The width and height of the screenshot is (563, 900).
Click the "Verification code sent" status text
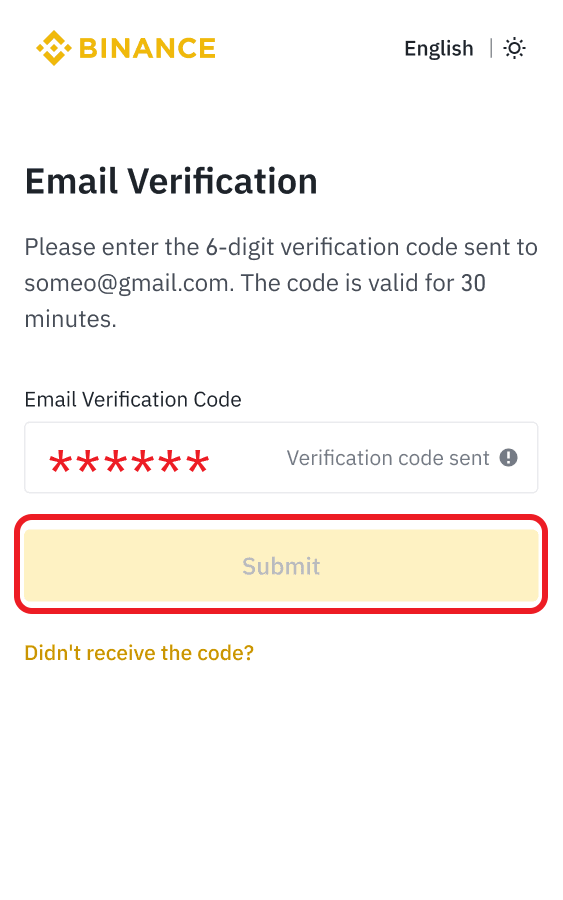[388, 458]
